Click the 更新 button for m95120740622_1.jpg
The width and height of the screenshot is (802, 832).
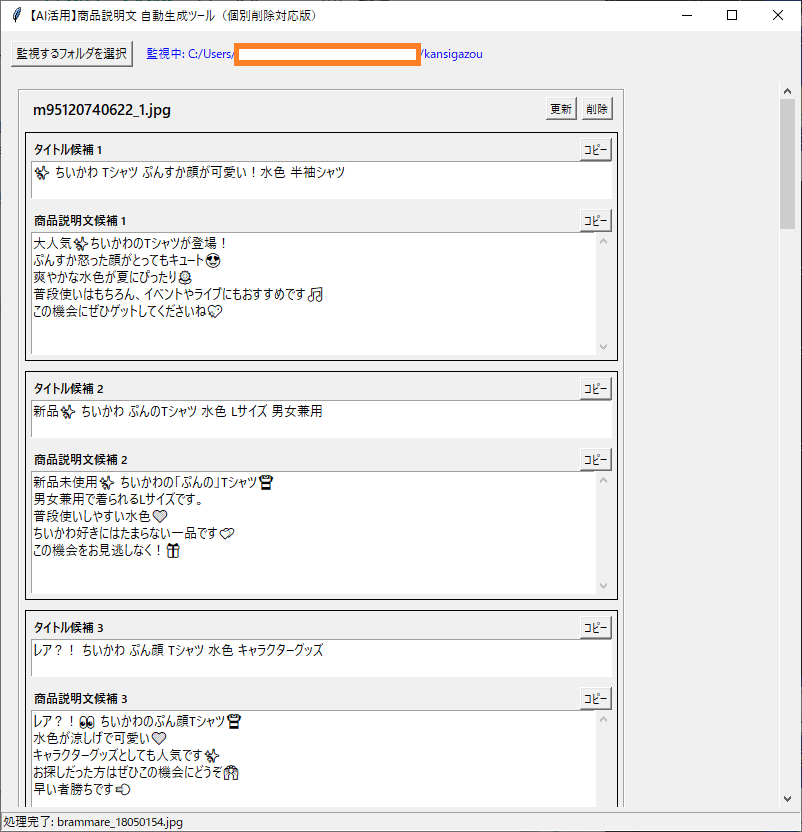pyautogui.click(x=561, y=109)
